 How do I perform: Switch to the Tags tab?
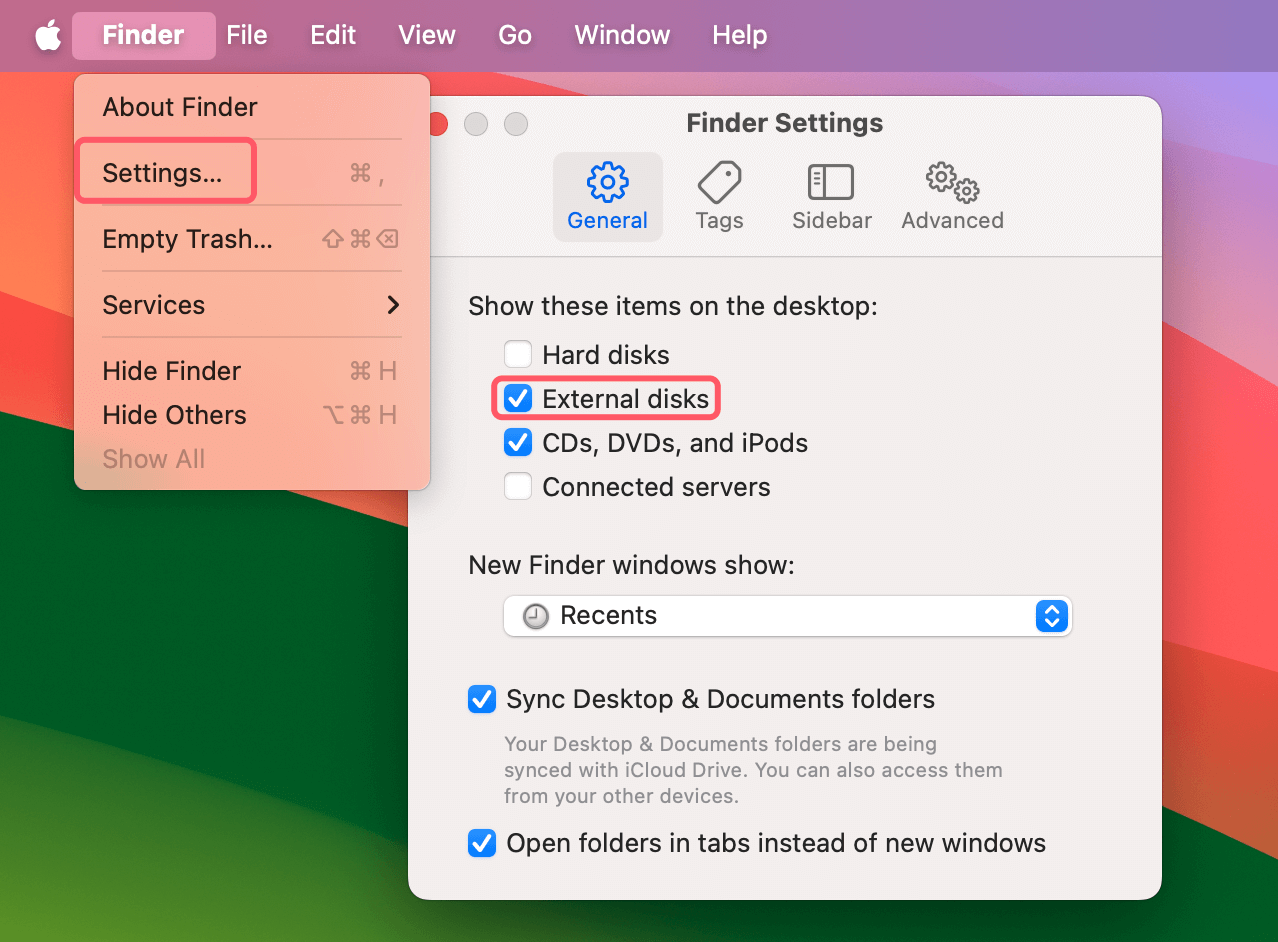pos(719,197)
